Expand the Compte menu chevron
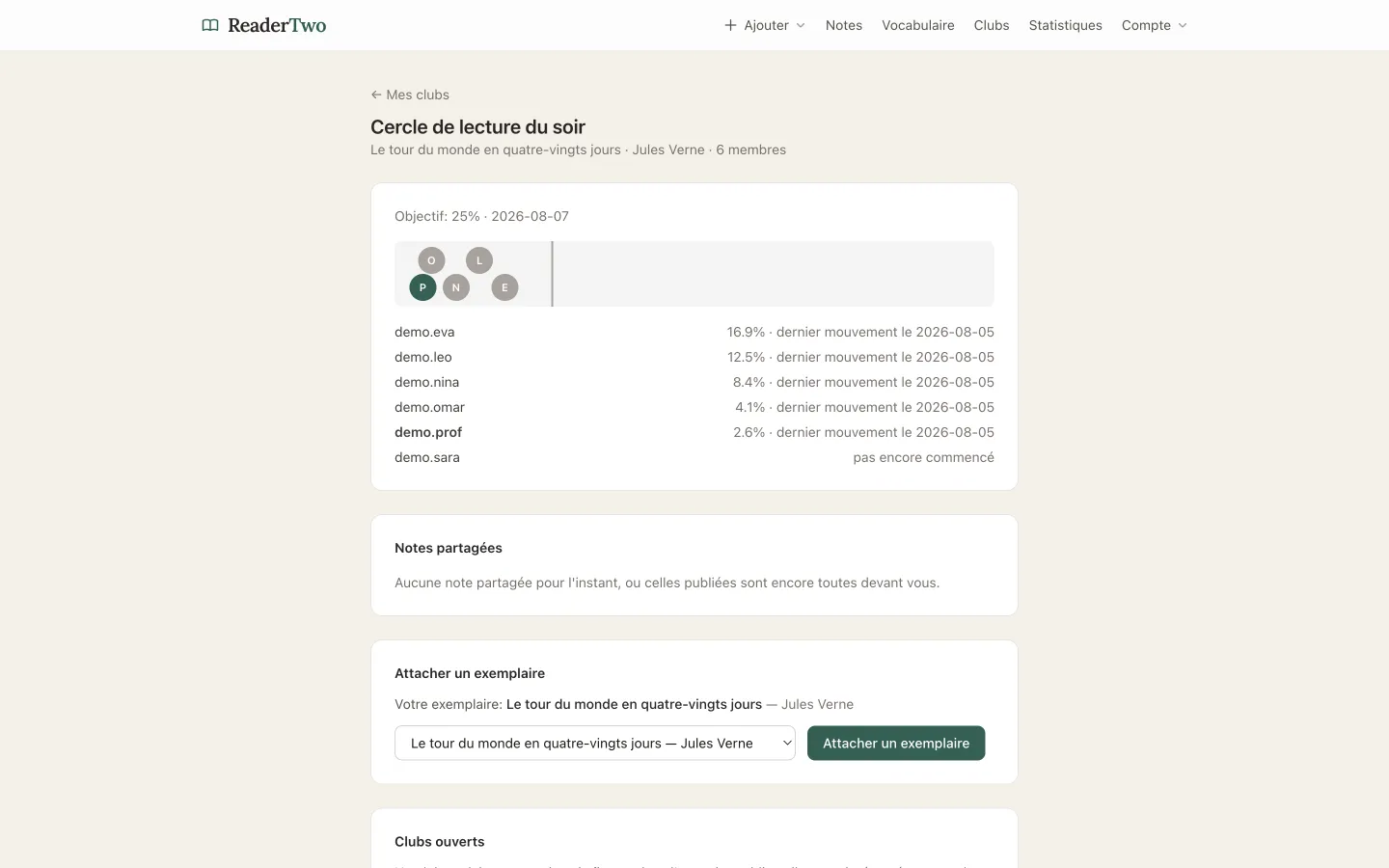 click(x=1183, y=26)
